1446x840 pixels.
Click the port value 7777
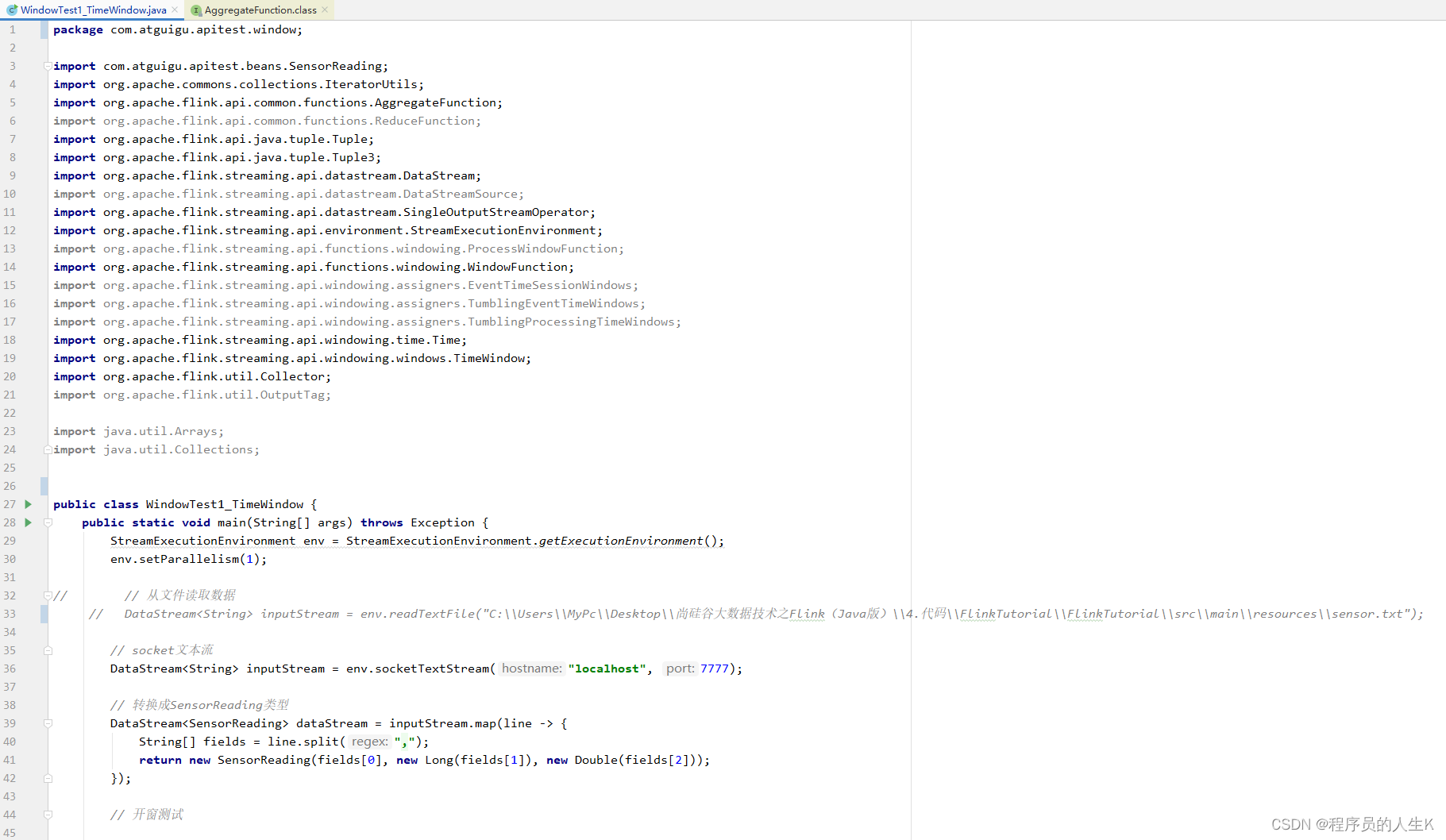click(x=715, y=669)
